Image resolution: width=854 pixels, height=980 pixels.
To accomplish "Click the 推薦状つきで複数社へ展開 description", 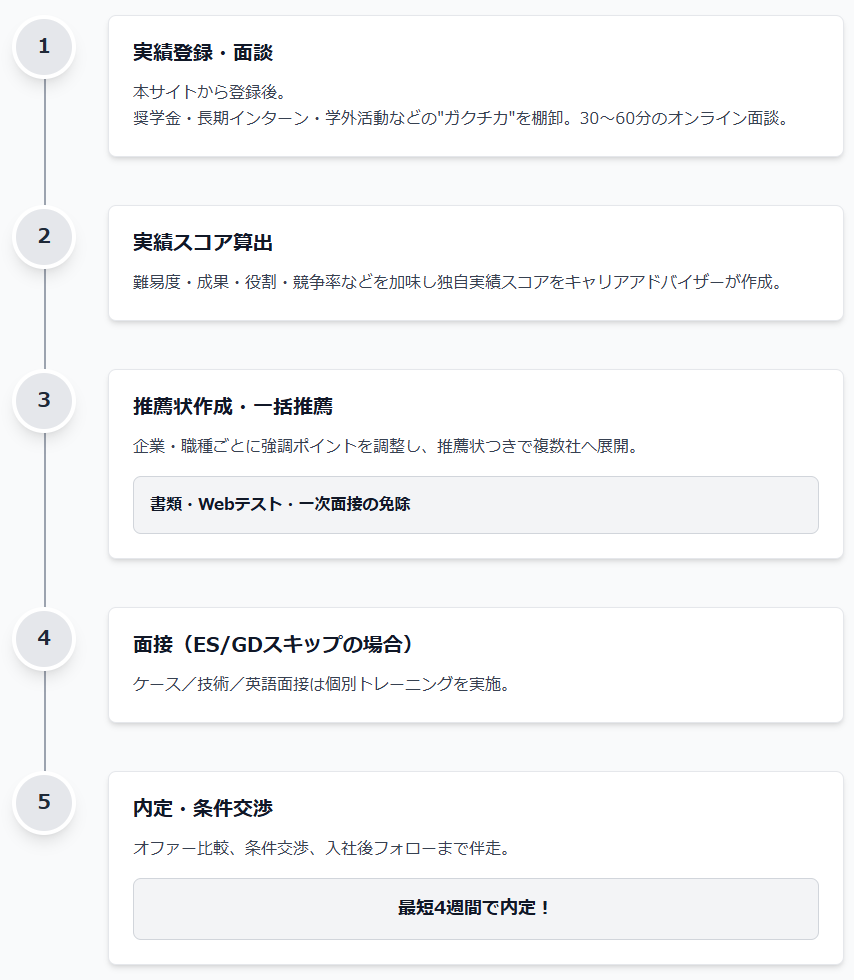I will coord(385,446).
